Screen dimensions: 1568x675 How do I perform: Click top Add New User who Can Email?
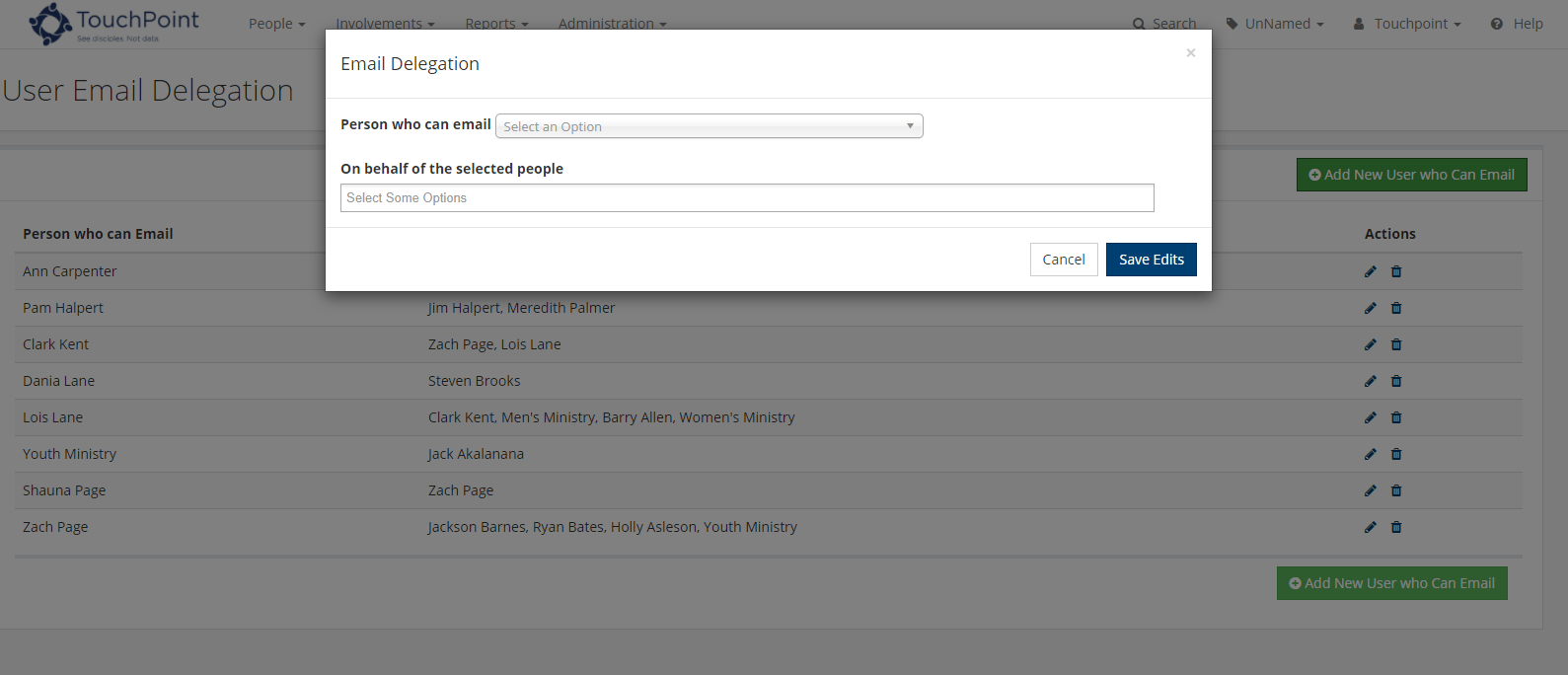(1412, 175)
